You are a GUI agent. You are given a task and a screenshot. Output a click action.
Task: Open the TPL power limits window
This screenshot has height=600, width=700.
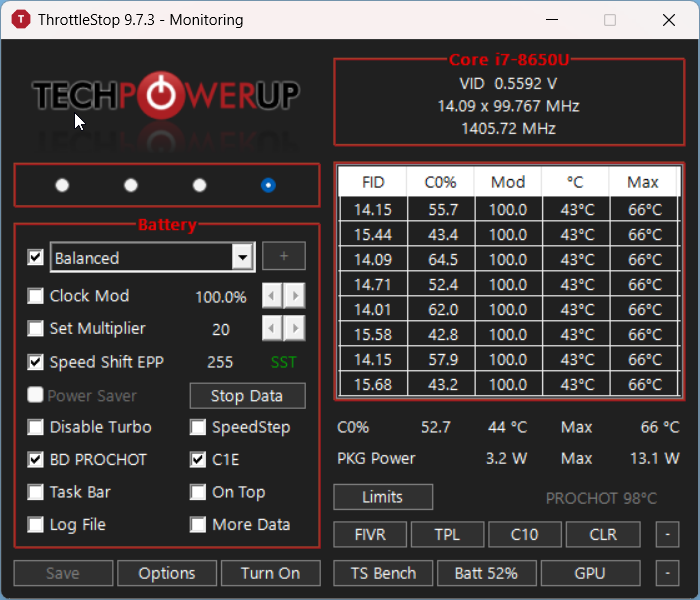pos(447,534)
